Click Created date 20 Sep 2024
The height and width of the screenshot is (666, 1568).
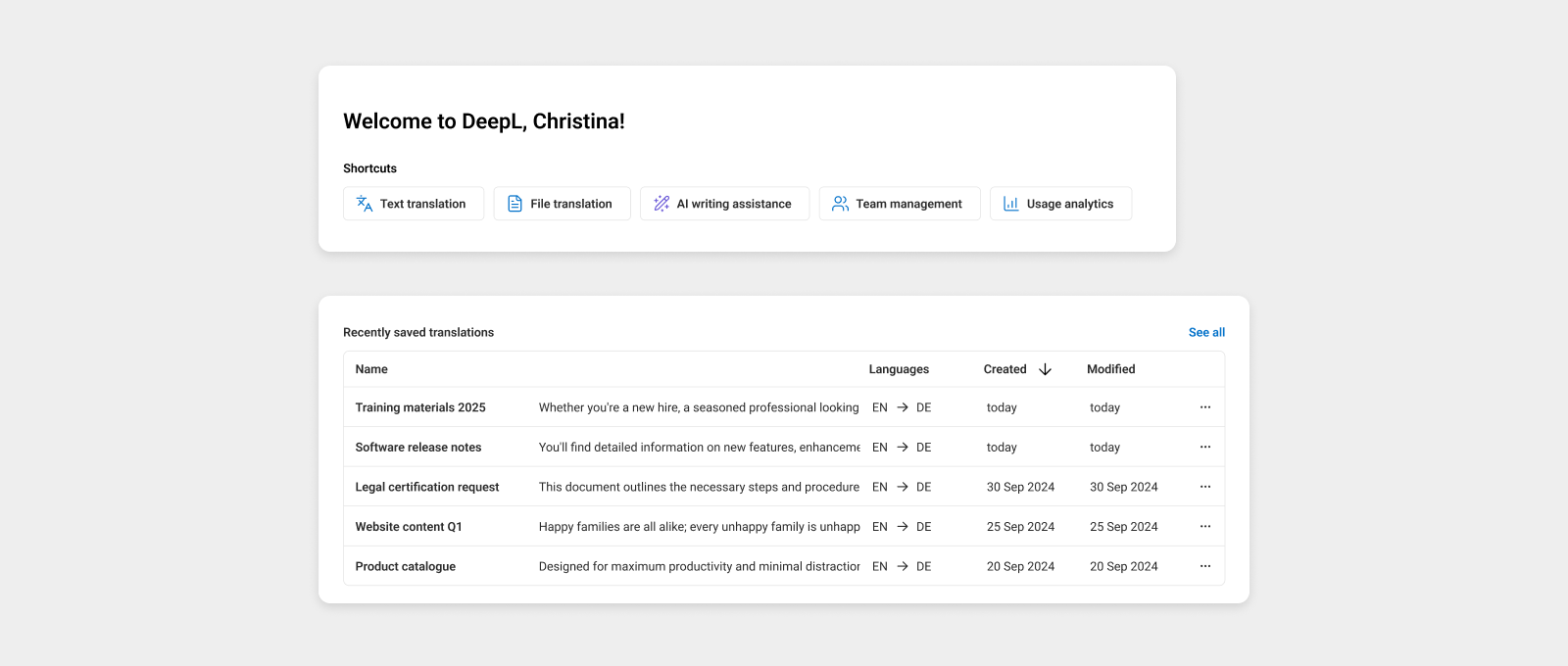coord(1021,566)
